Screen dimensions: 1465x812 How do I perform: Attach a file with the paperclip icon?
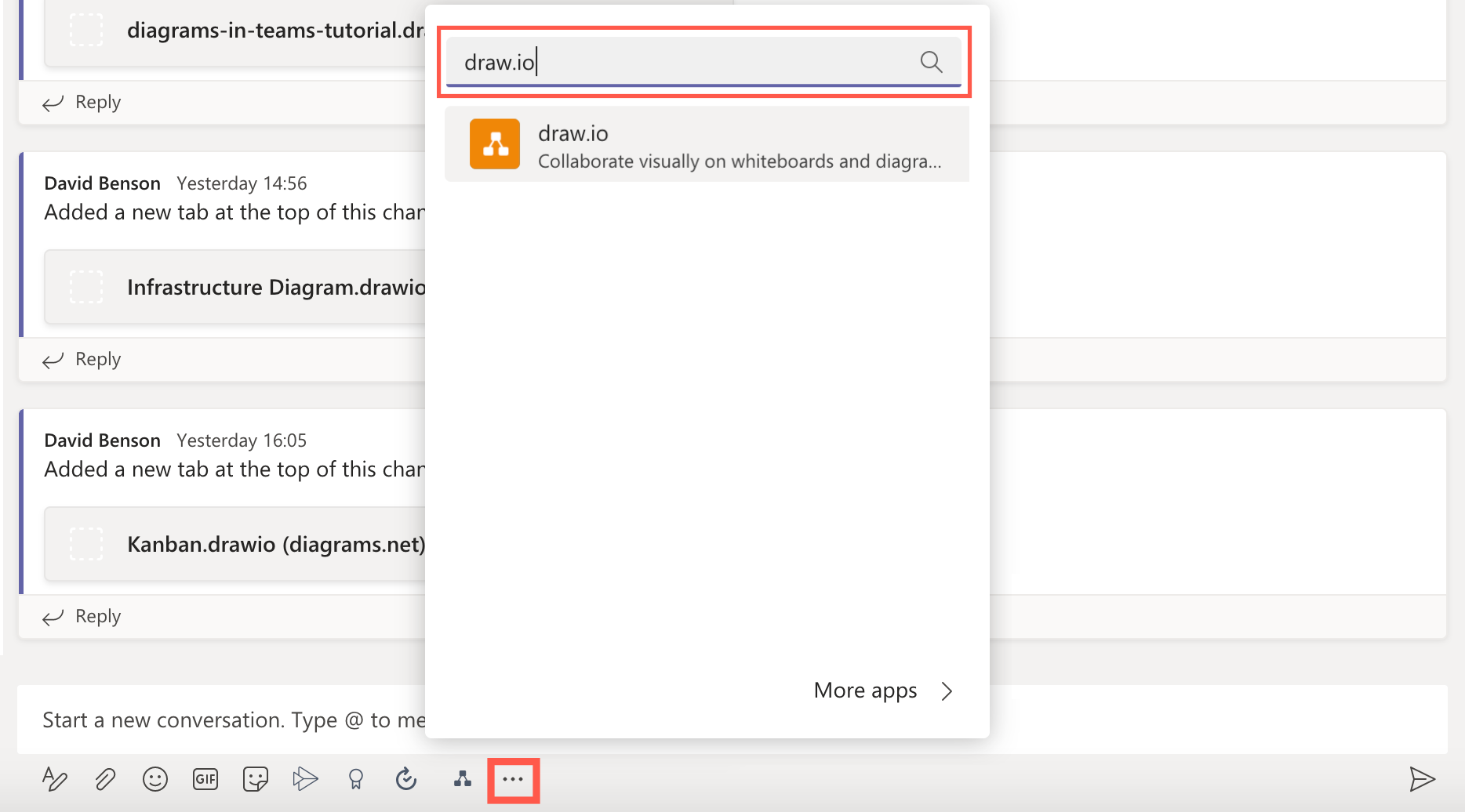[104, 779]
